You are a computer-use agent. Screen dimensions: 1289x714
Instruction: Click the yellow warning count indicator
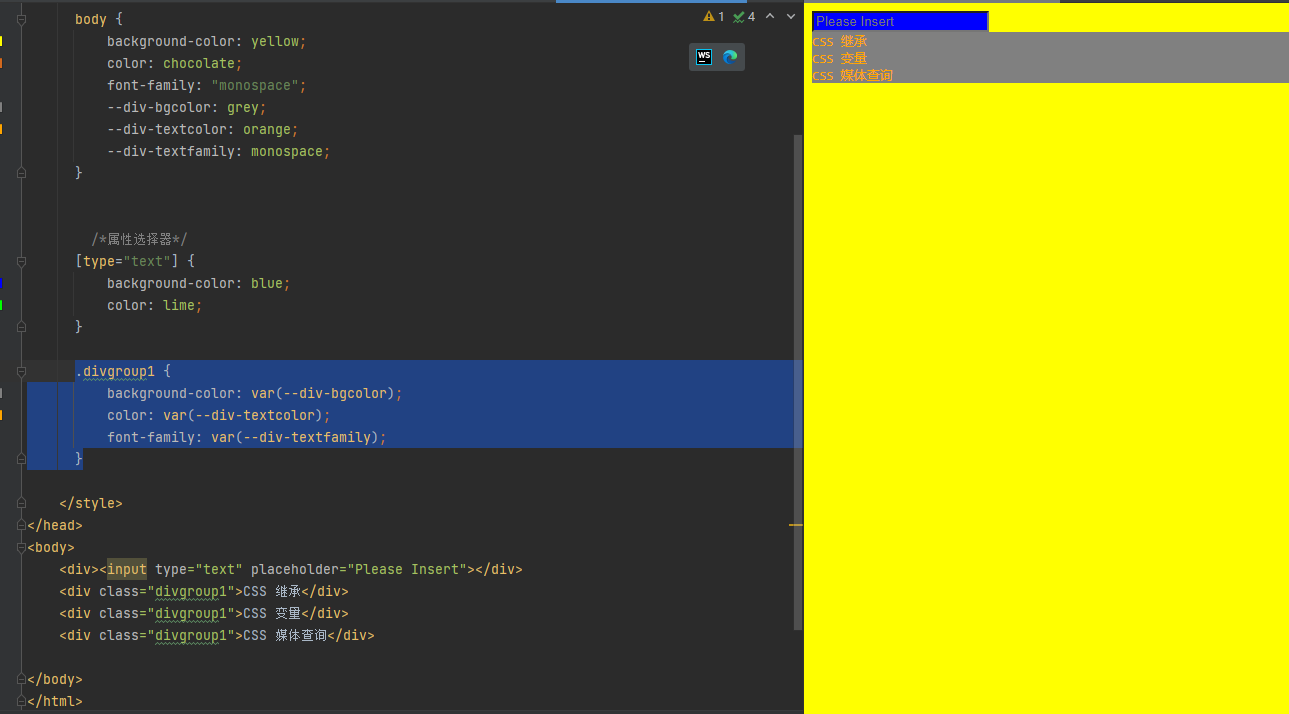714,17
